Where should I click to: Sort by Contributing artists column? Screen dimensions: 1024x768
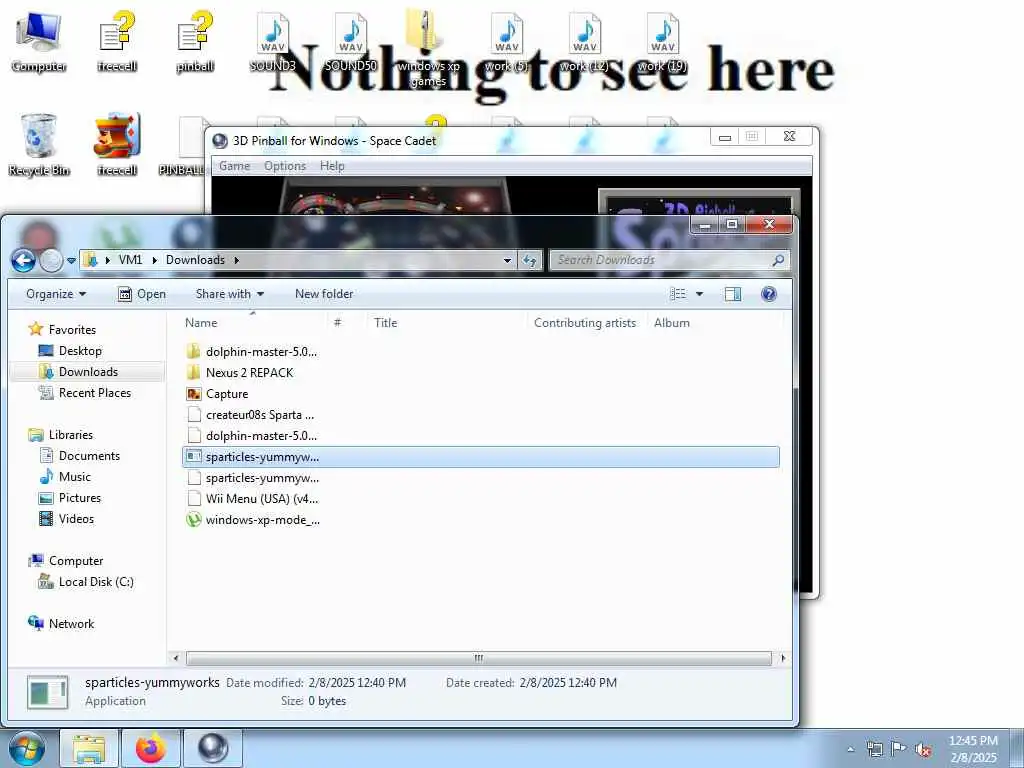(584, 323)
